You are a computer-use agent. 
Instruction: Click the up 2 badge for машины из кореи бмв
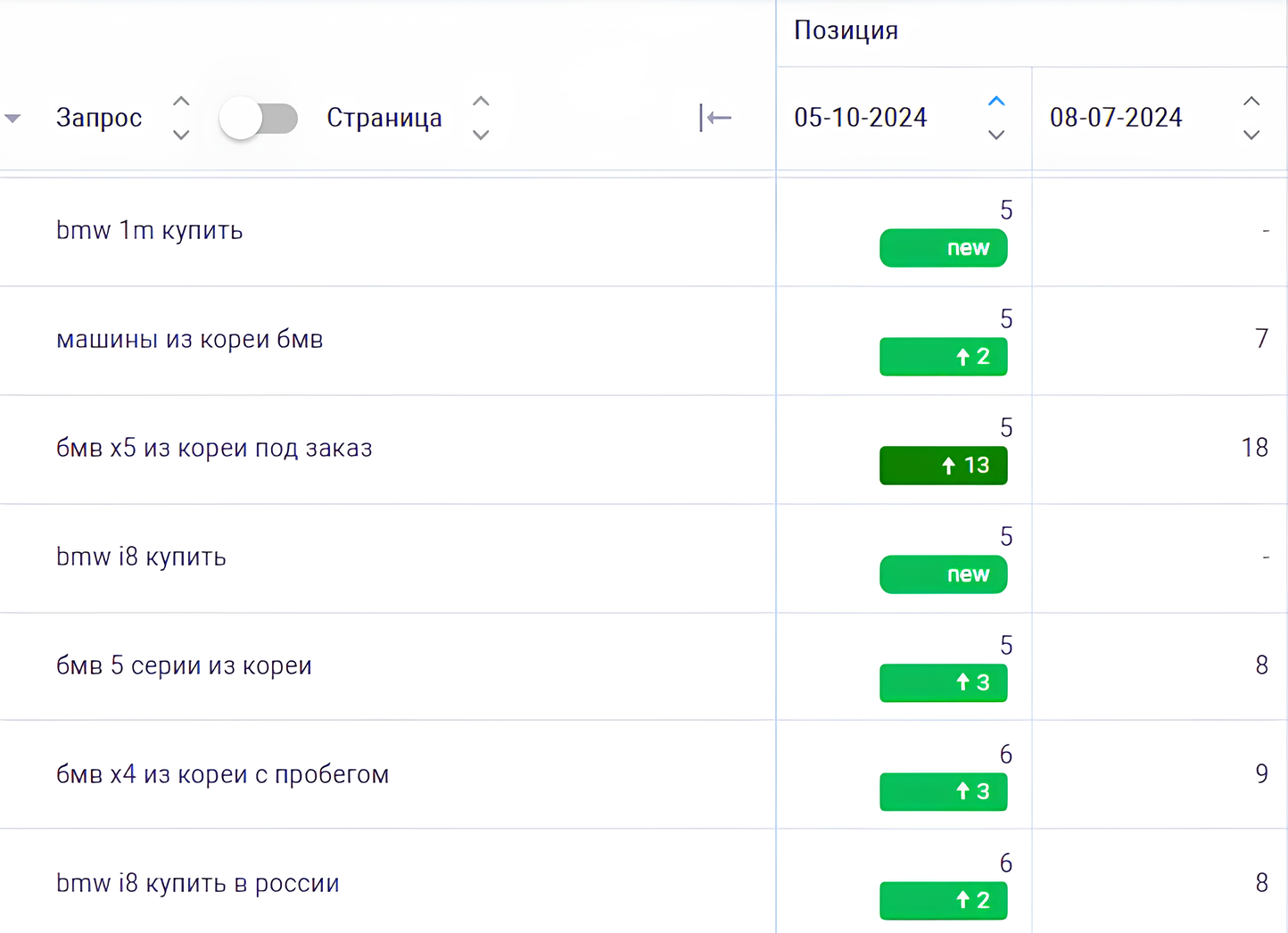(943, 357)
